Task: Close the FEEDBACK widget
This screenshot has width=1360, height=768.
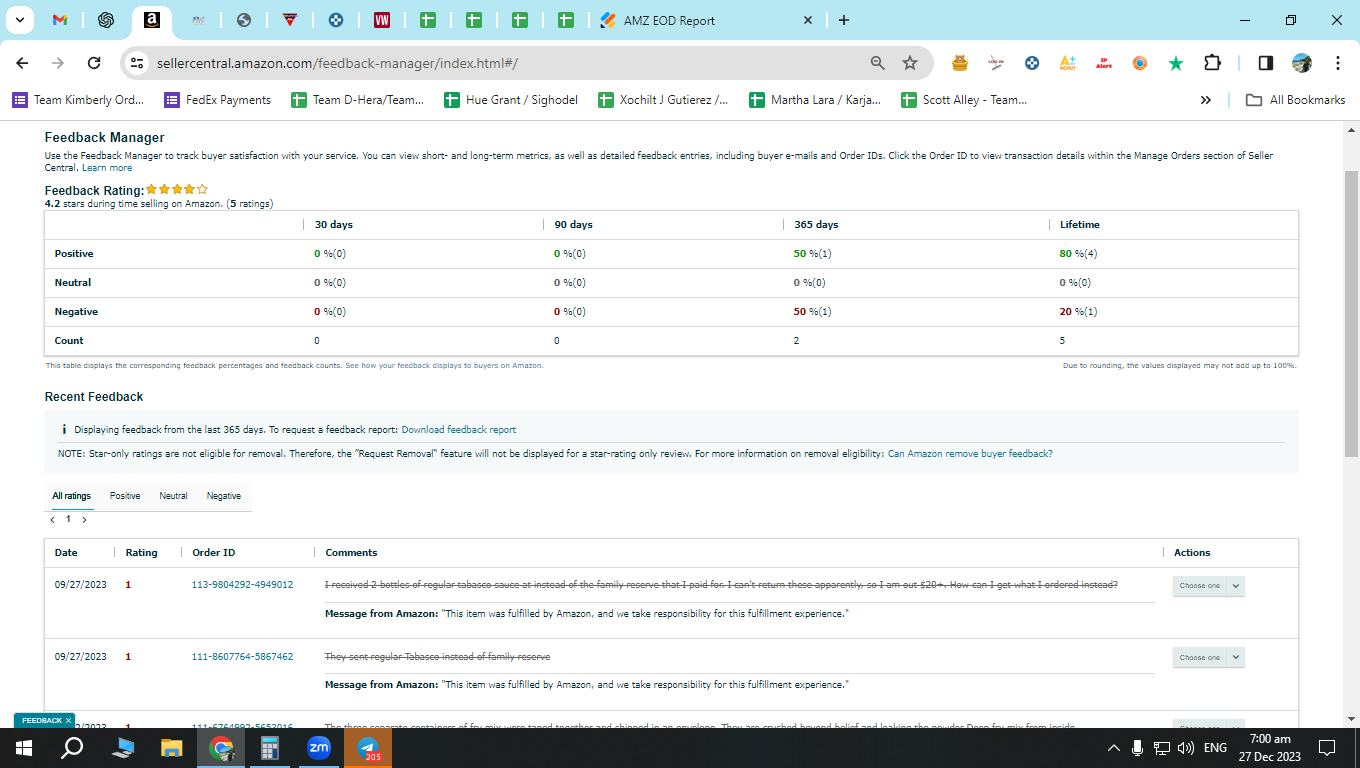Action: pos(68,720)
